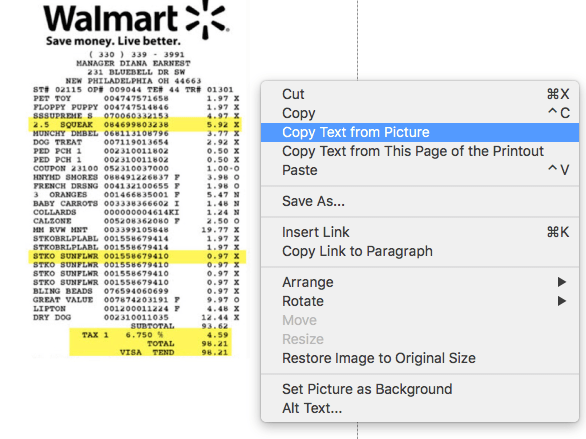Click the Walmart receipt image
This screenshot has width=586, height=439.
pyautogui.click(x=136, y=179)
